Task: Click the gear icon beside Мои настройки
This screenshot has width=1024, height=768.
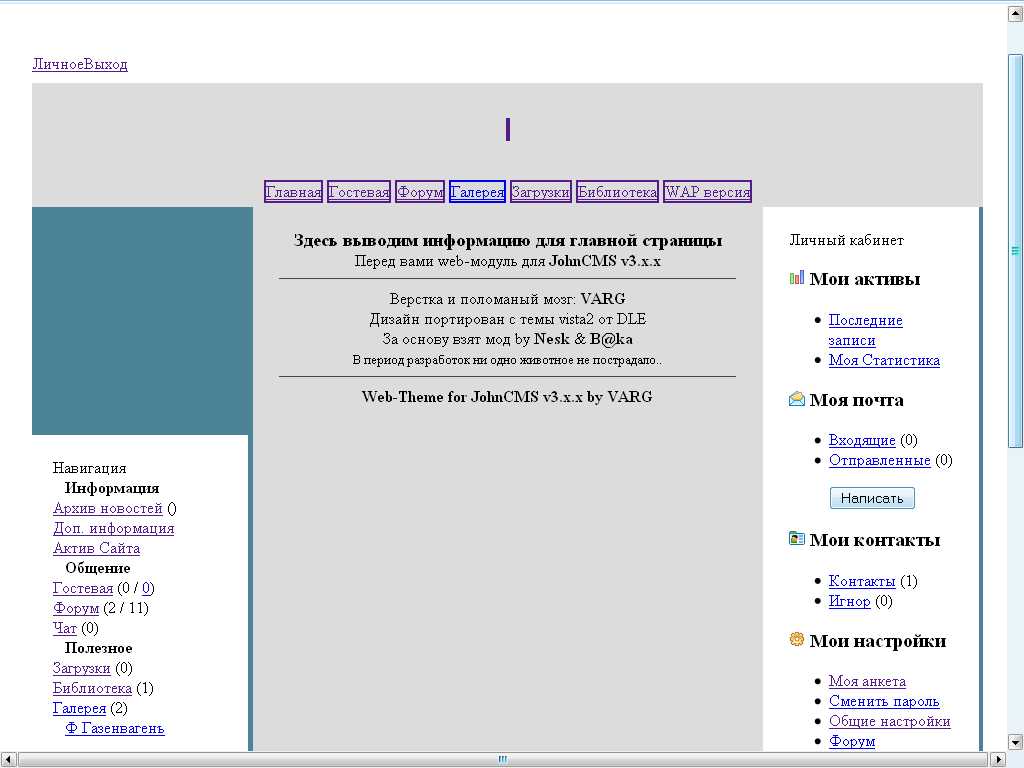Action: pyautogui.click(x=796, y=639)
